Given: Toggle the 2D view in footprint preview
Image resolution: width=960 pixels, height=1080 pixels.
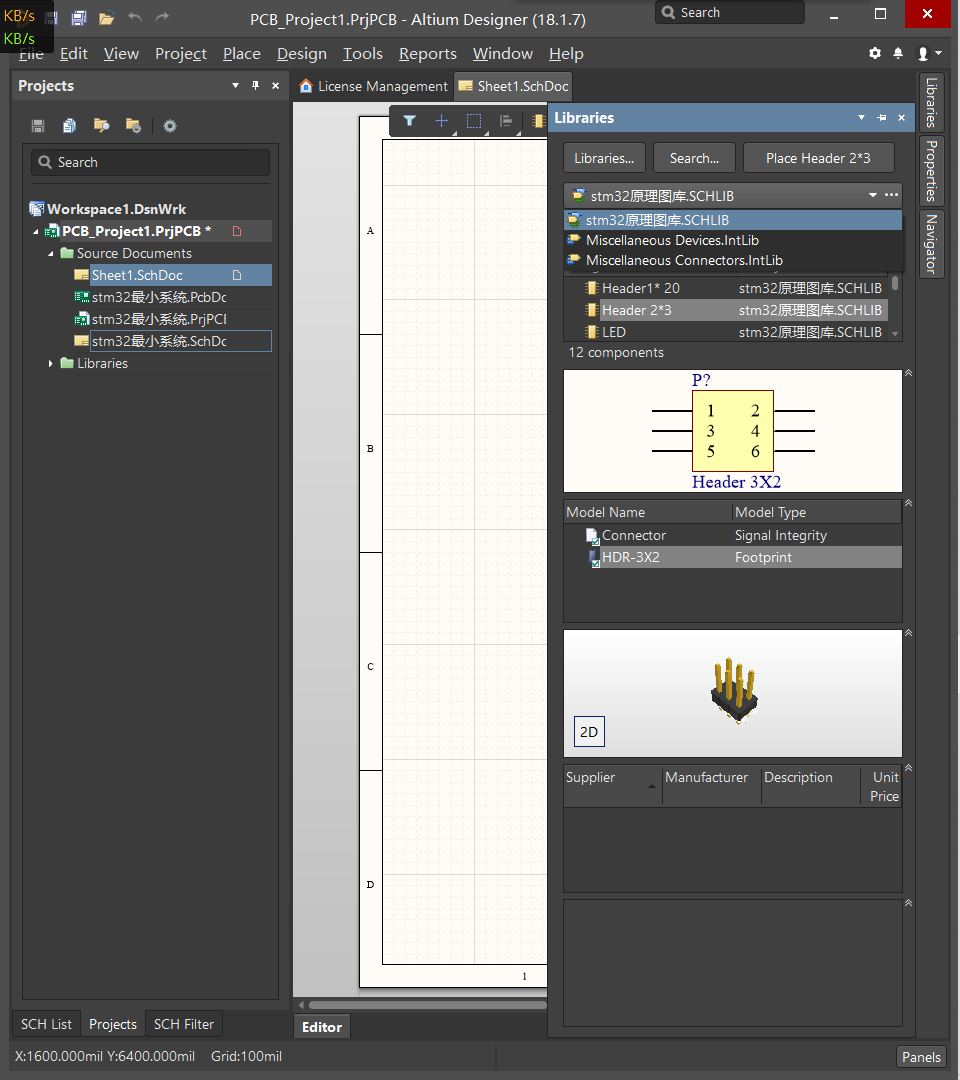Looking at the screenshot, I should click(x=589, y=731).
